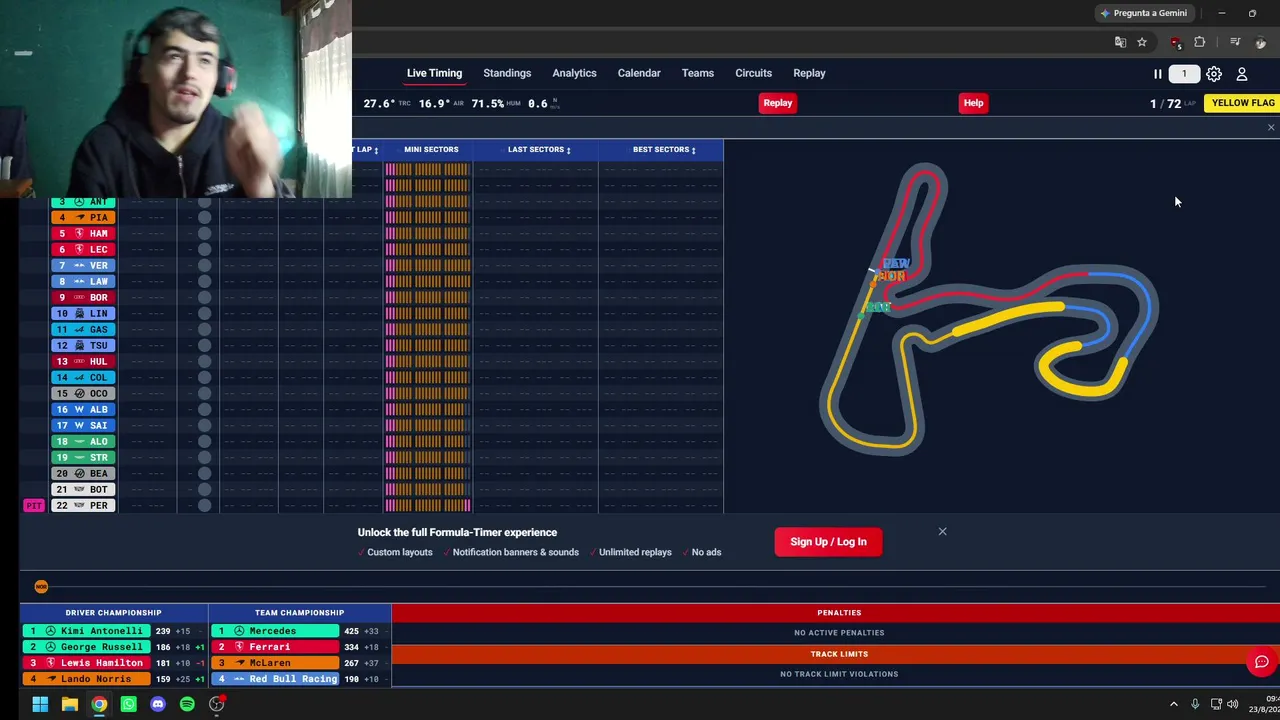Open the live chat bubble icon
This screenshot has height=720, width=1280.
[x=1262, y=662]
